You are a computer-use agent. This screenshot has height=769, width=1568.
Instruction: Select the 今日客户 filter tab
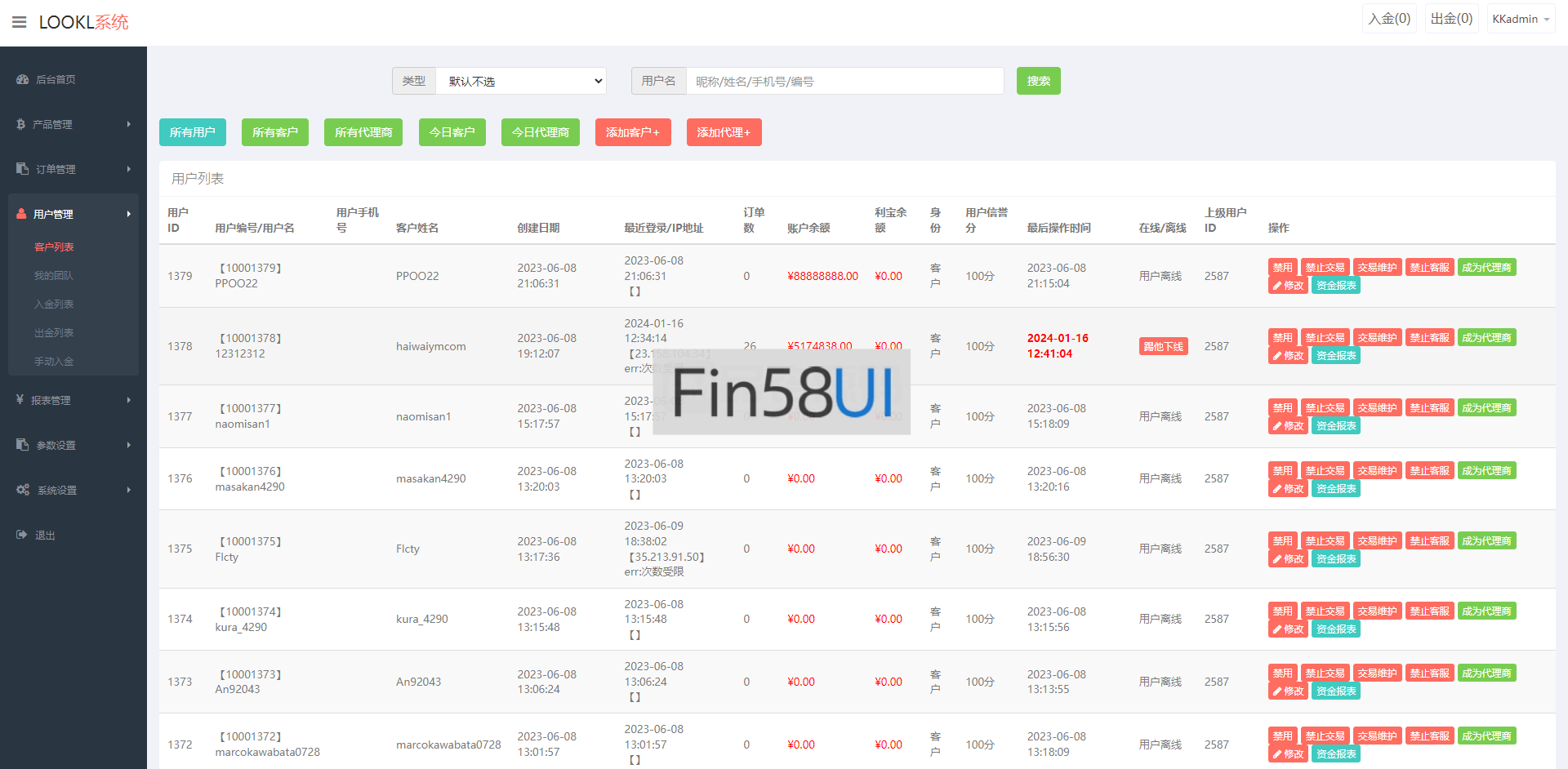(x=452, y=132)
